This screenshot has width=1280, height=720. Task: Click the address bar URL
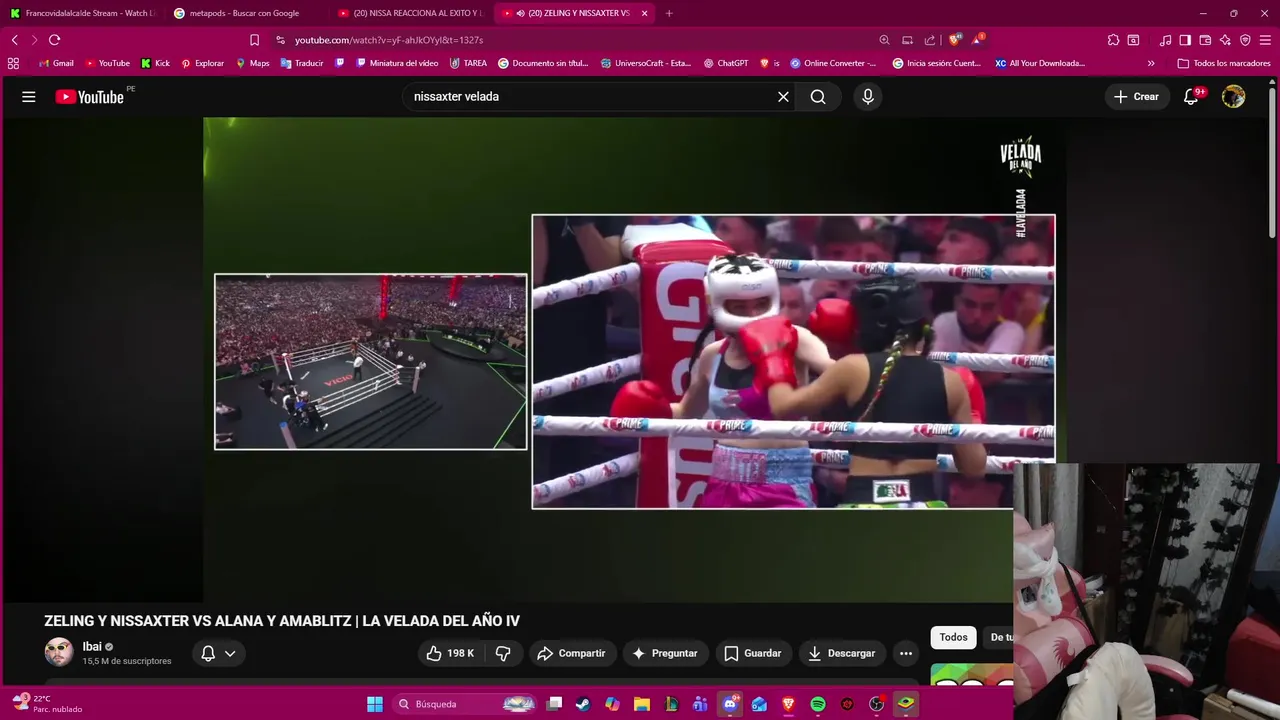(389, 40)
